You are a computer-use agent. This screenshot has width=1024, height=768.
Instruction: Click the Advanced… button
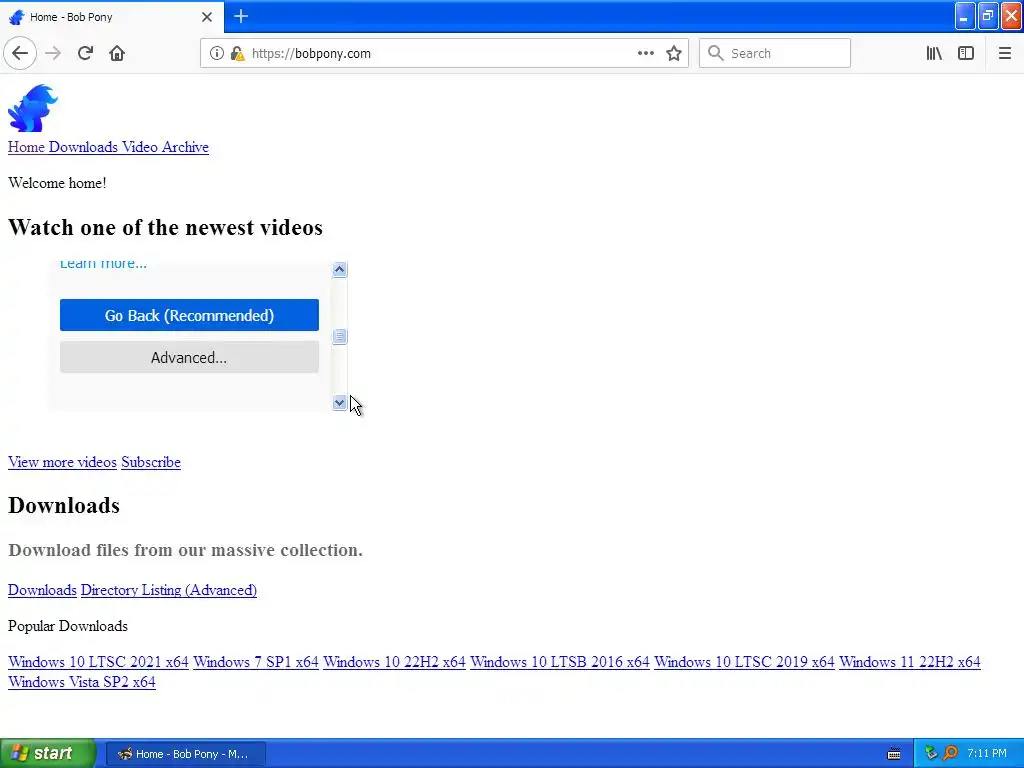pyautogui.click(x=189, y=357)
